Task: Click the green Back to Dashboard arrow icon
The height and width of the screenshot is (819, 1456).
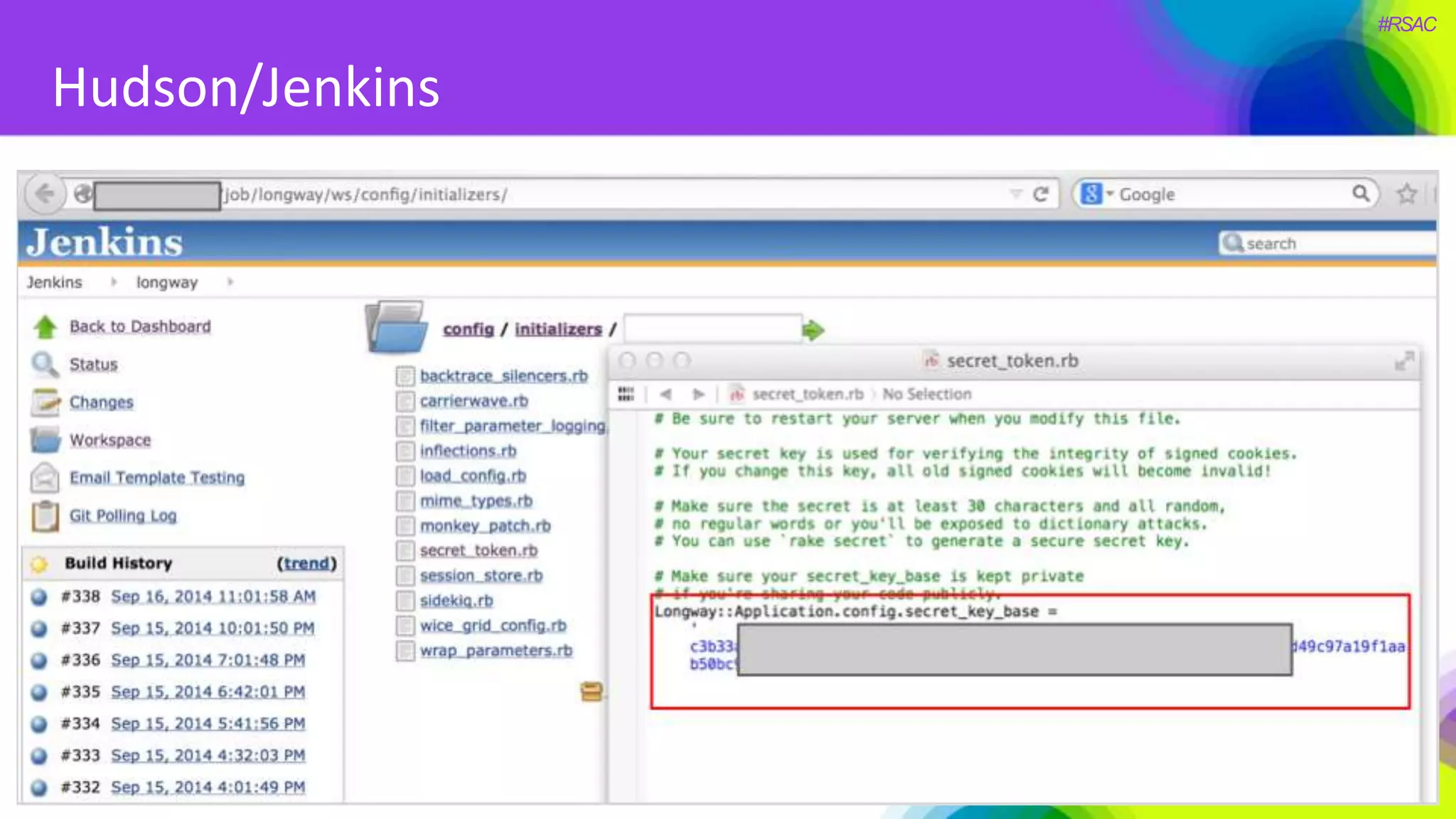Action: 45,326
